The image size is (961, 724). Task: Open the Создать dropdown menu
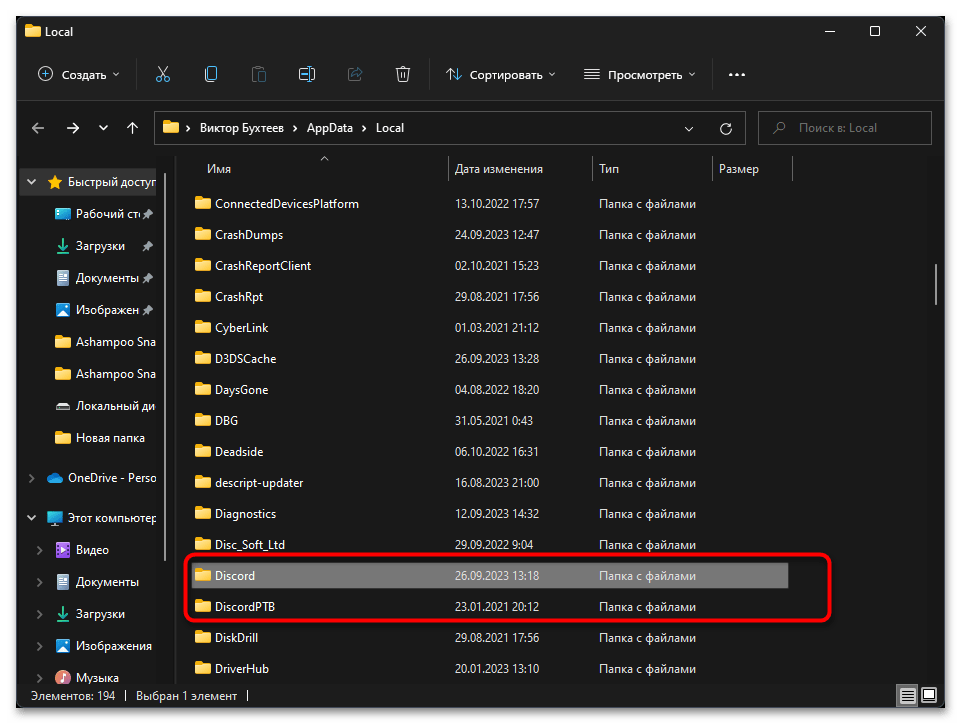tap(78, 74)
